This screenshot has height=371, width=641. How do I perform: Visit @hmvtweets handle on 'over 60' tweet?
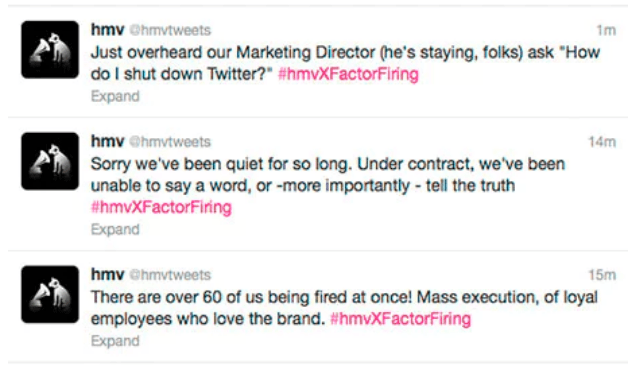click(x=170, y=275)
